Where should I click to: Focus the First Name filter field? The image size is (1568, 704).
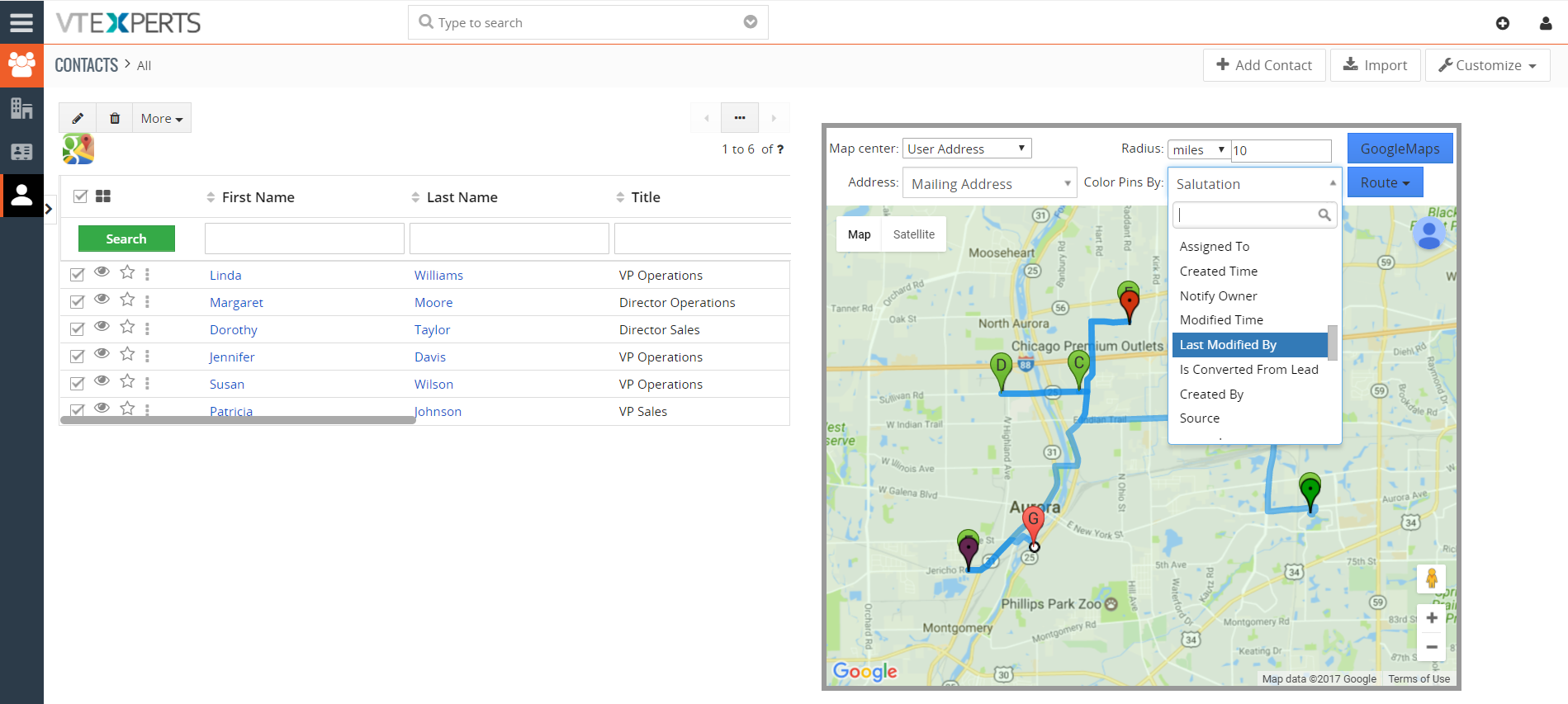pos(305,239)
